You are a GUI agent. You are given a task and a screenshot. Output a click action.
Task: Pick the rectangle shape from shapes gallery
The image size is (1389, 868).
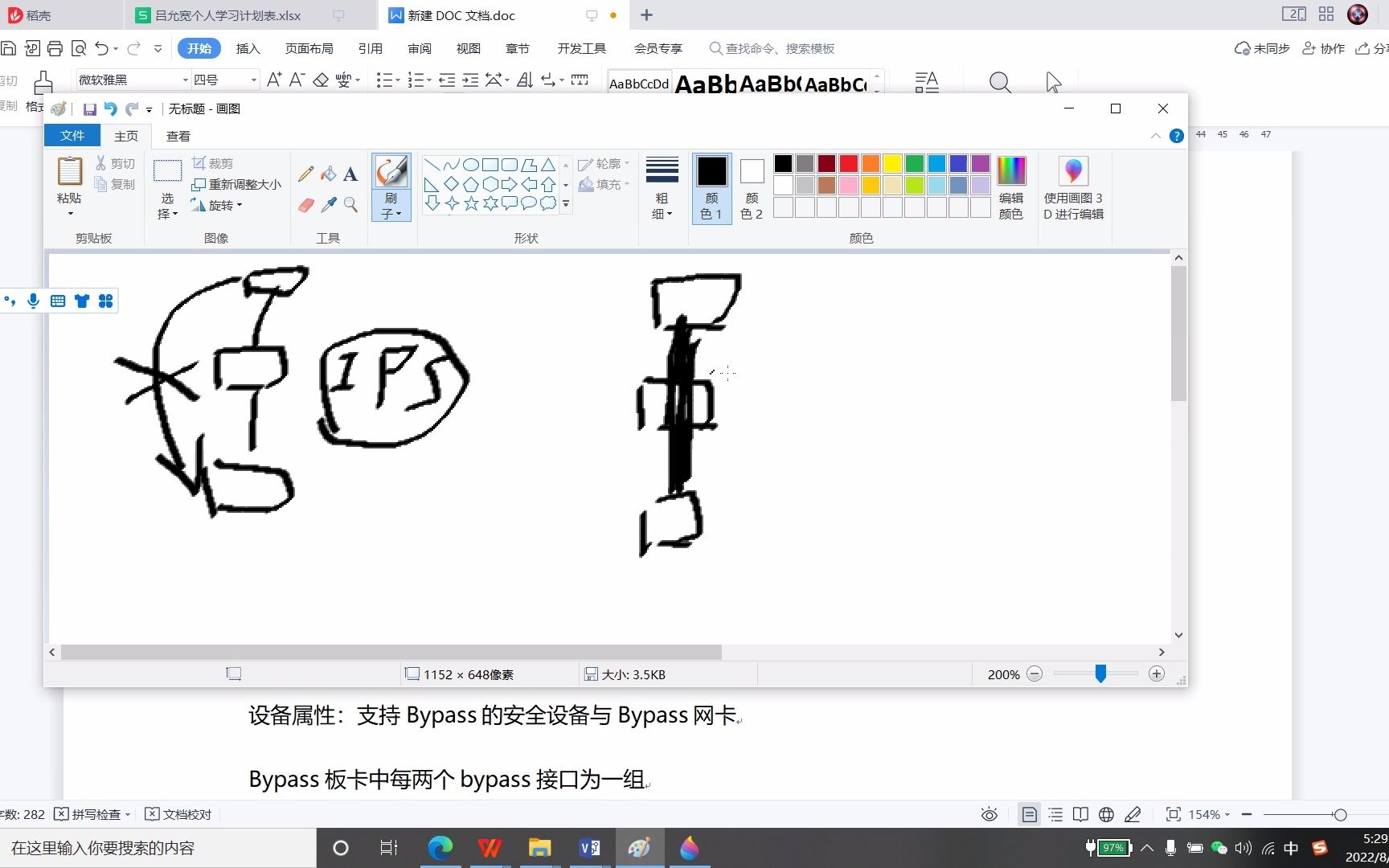coord(490,165)
